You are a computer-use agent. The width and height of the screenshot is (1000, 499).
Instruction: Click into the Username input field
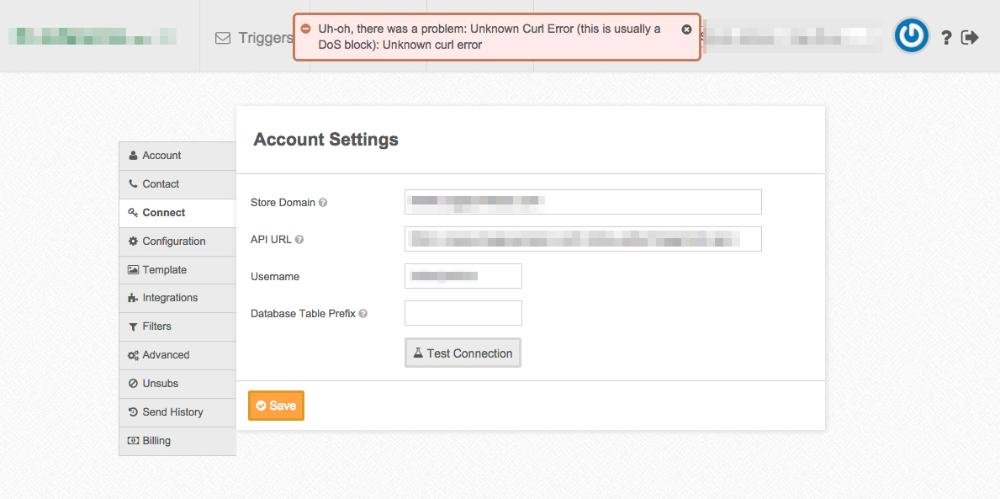tap(463, 276)
